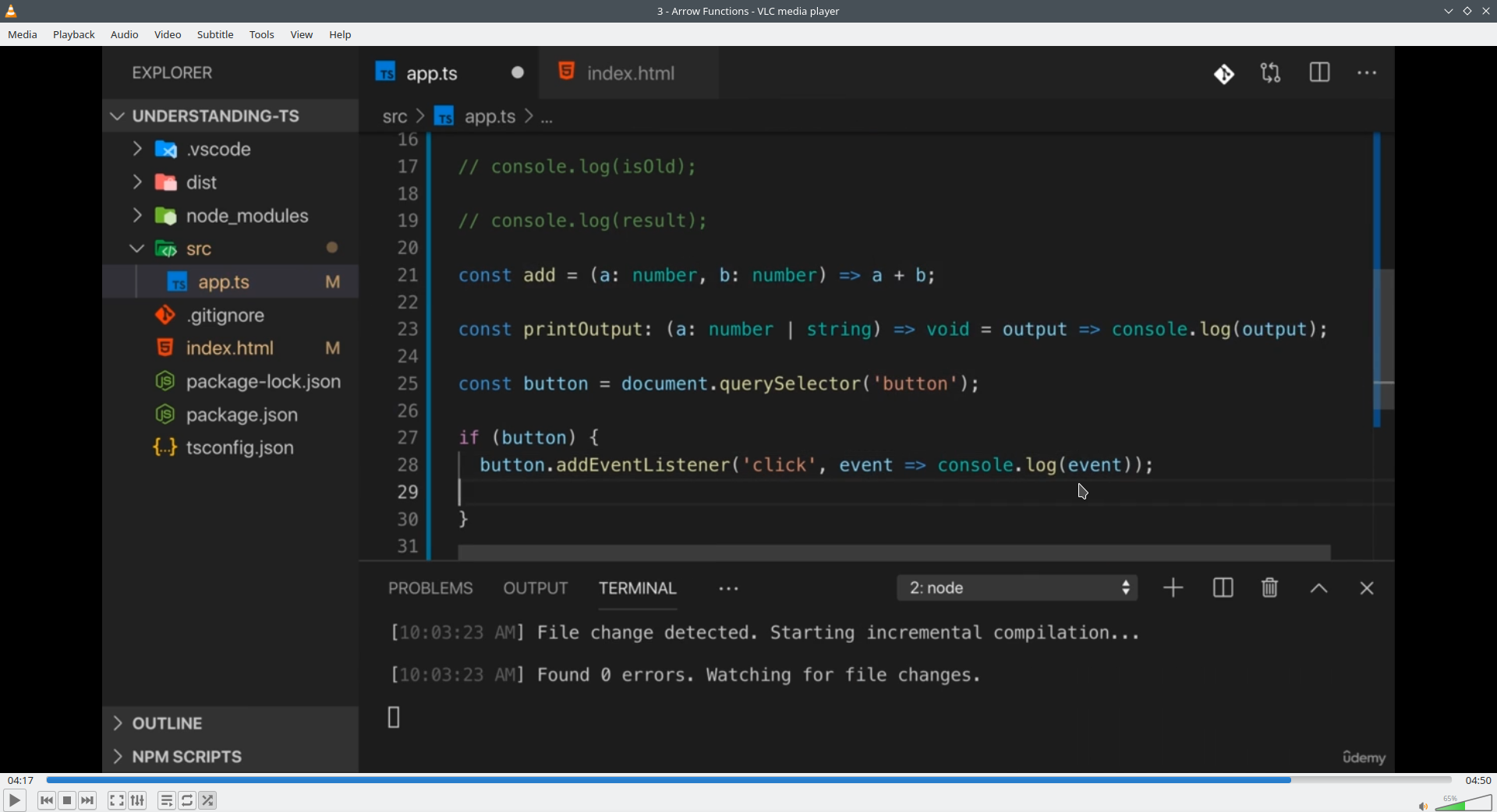Click the tsconfig.json braces icon
Viewport: 1497px width, 812px height.
pos(165,448)
